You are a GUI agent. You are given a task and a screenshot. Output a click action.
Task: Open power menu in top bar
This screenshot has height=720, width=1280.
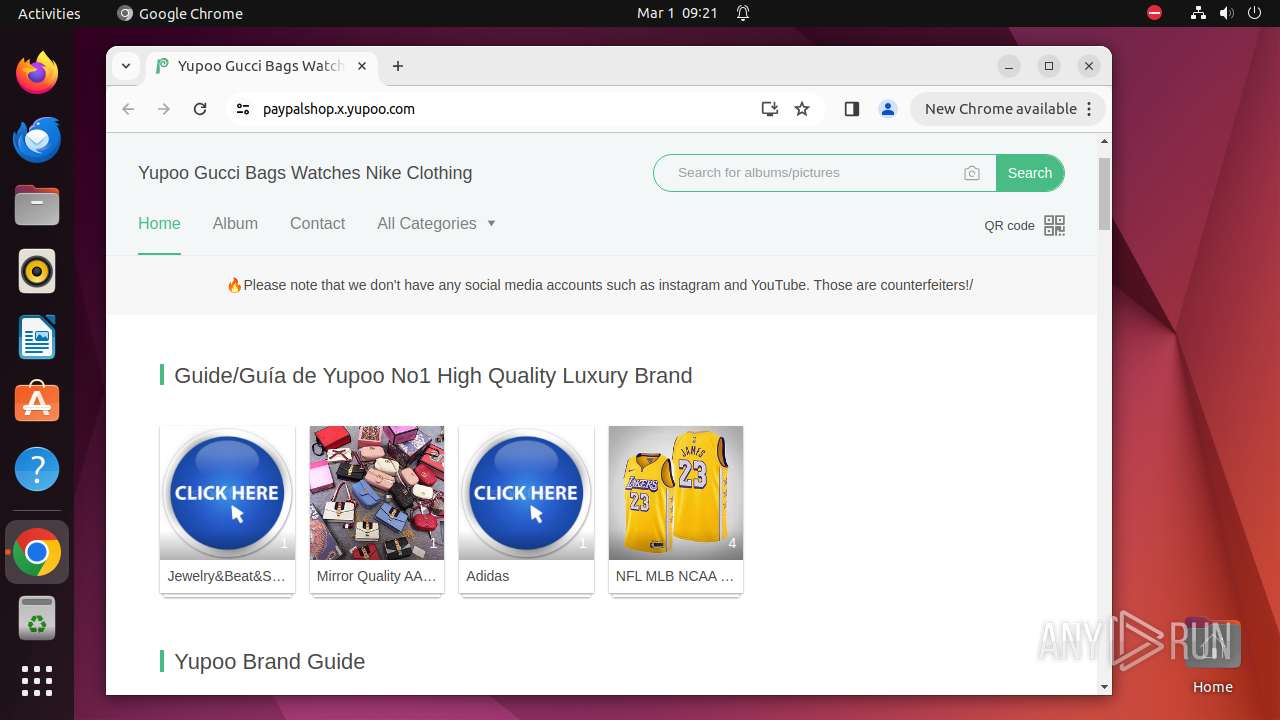(1256, 13)
